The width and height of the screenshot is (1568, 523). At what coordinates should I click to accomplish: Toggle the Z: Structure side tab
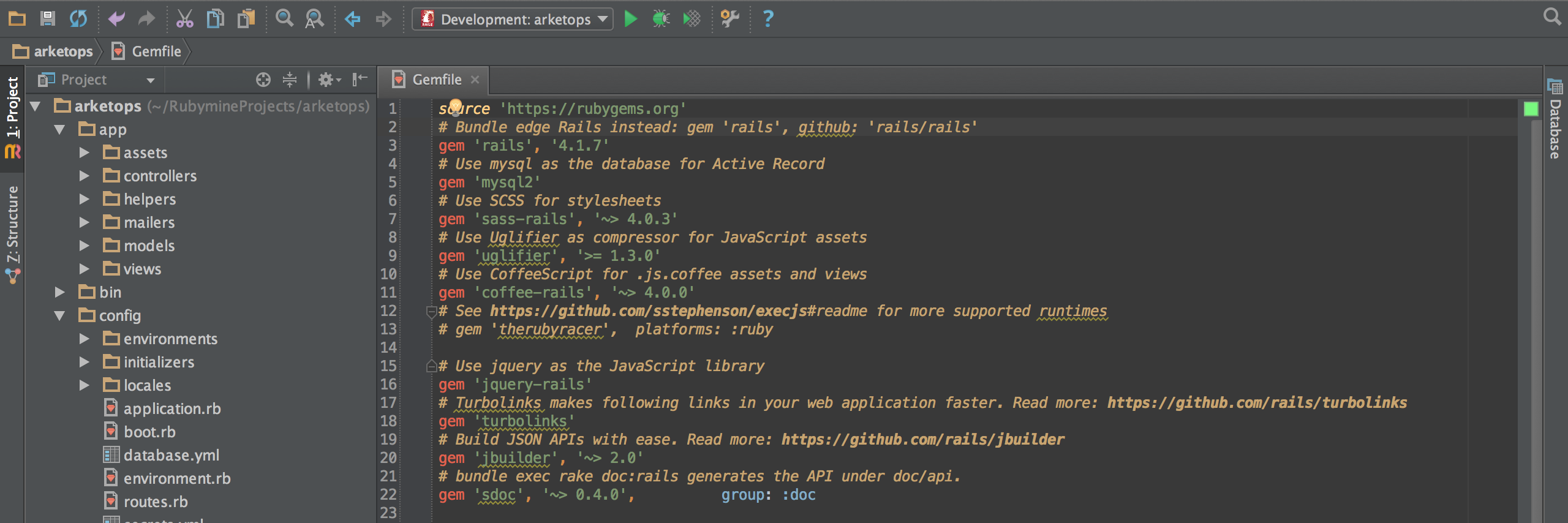pos(12,234)
